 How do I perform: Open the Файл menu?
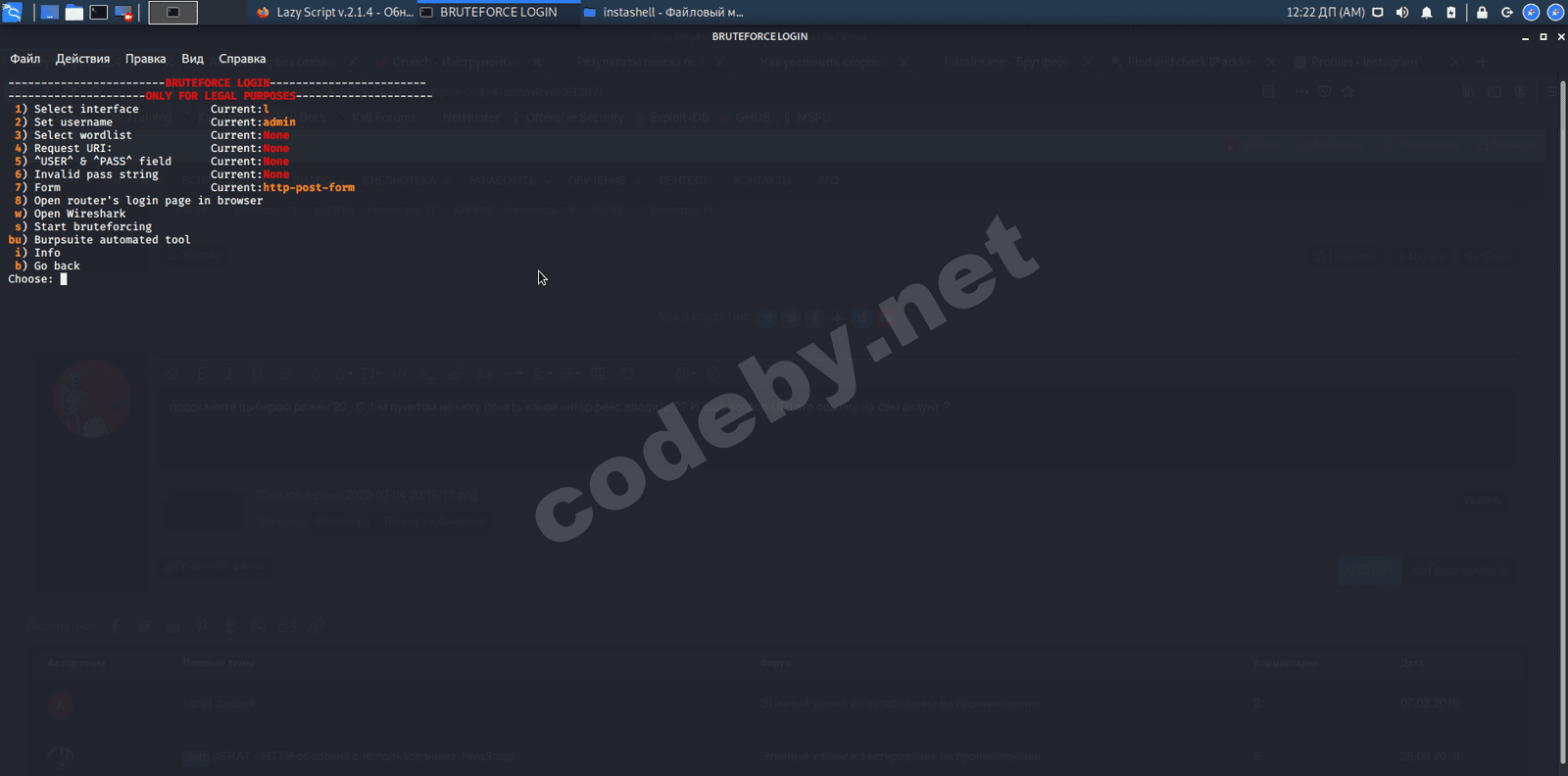(x=25, y=59)
